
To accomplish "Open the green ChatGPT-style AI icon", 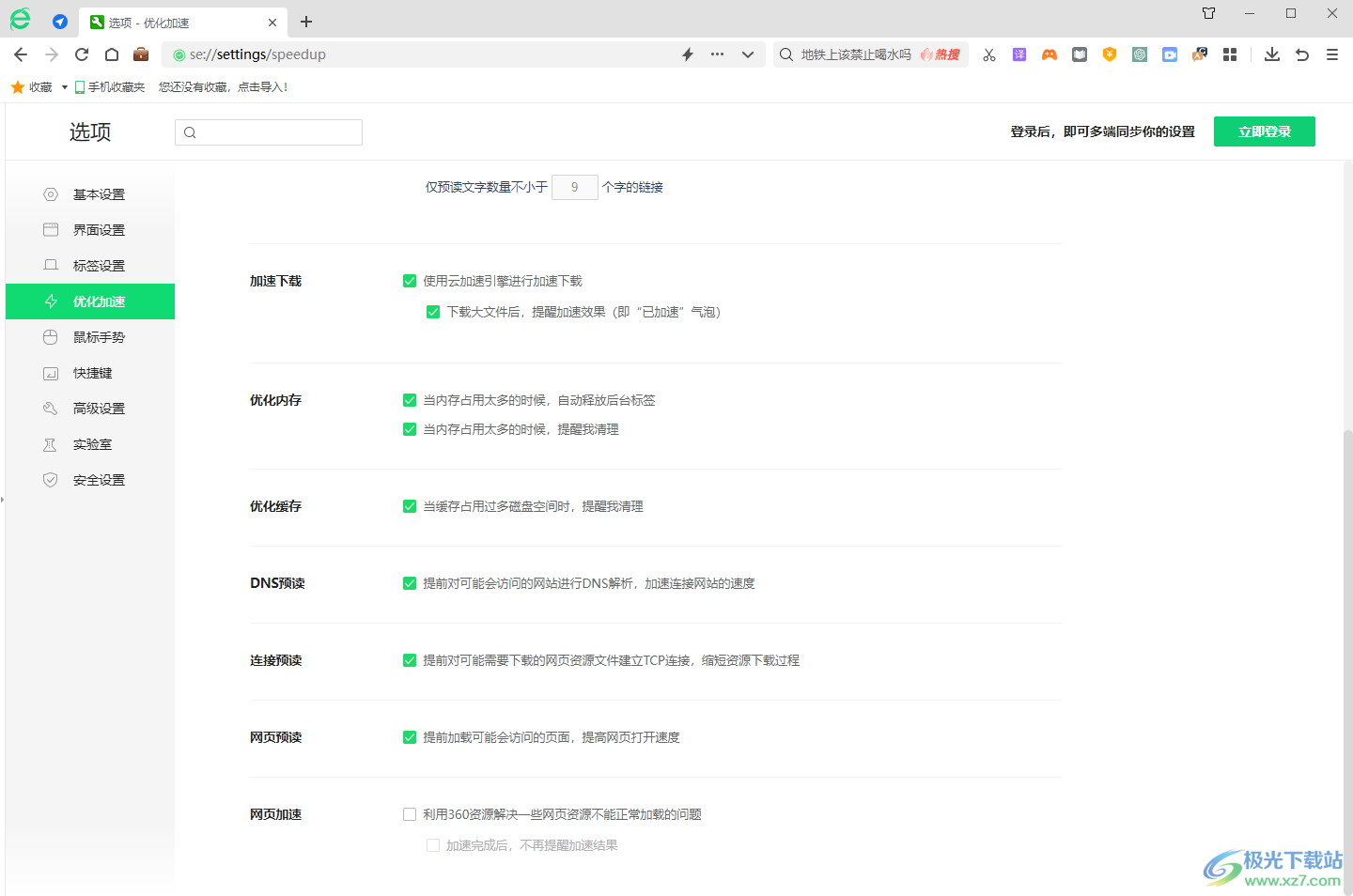I will pos(1140,54).
